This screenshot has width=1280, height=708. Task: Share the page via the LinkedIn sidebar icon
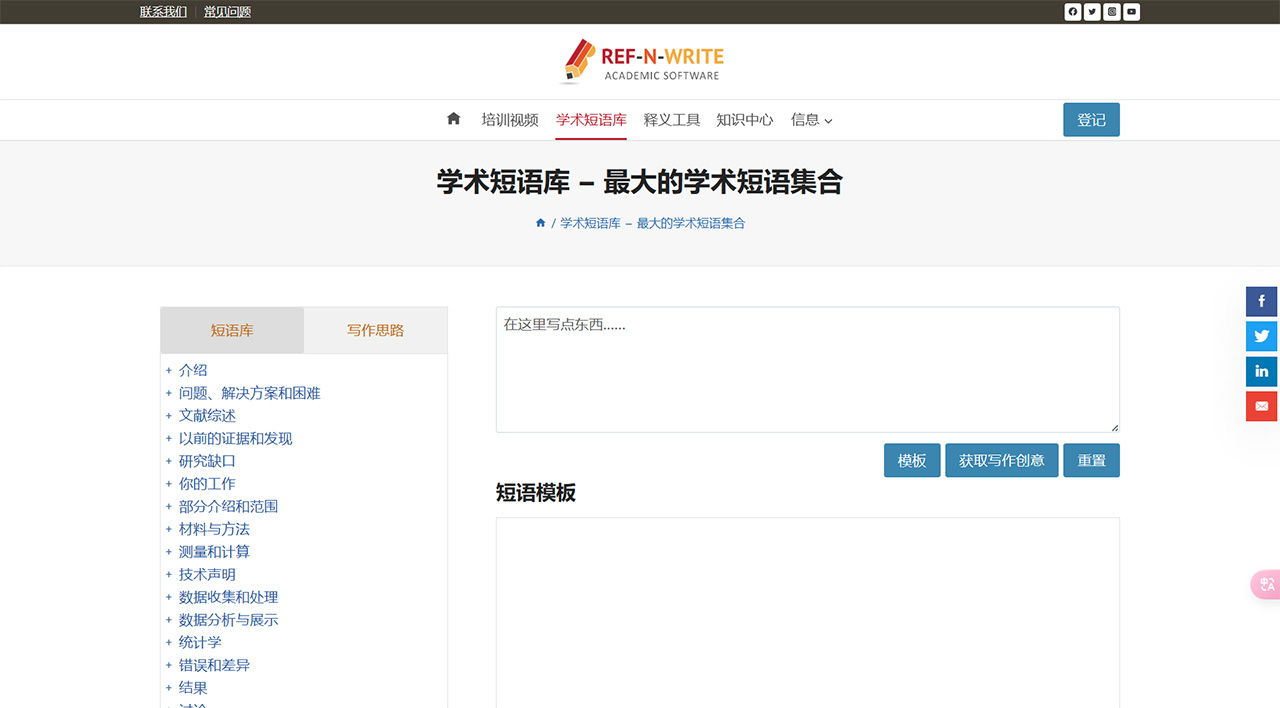1261,371
